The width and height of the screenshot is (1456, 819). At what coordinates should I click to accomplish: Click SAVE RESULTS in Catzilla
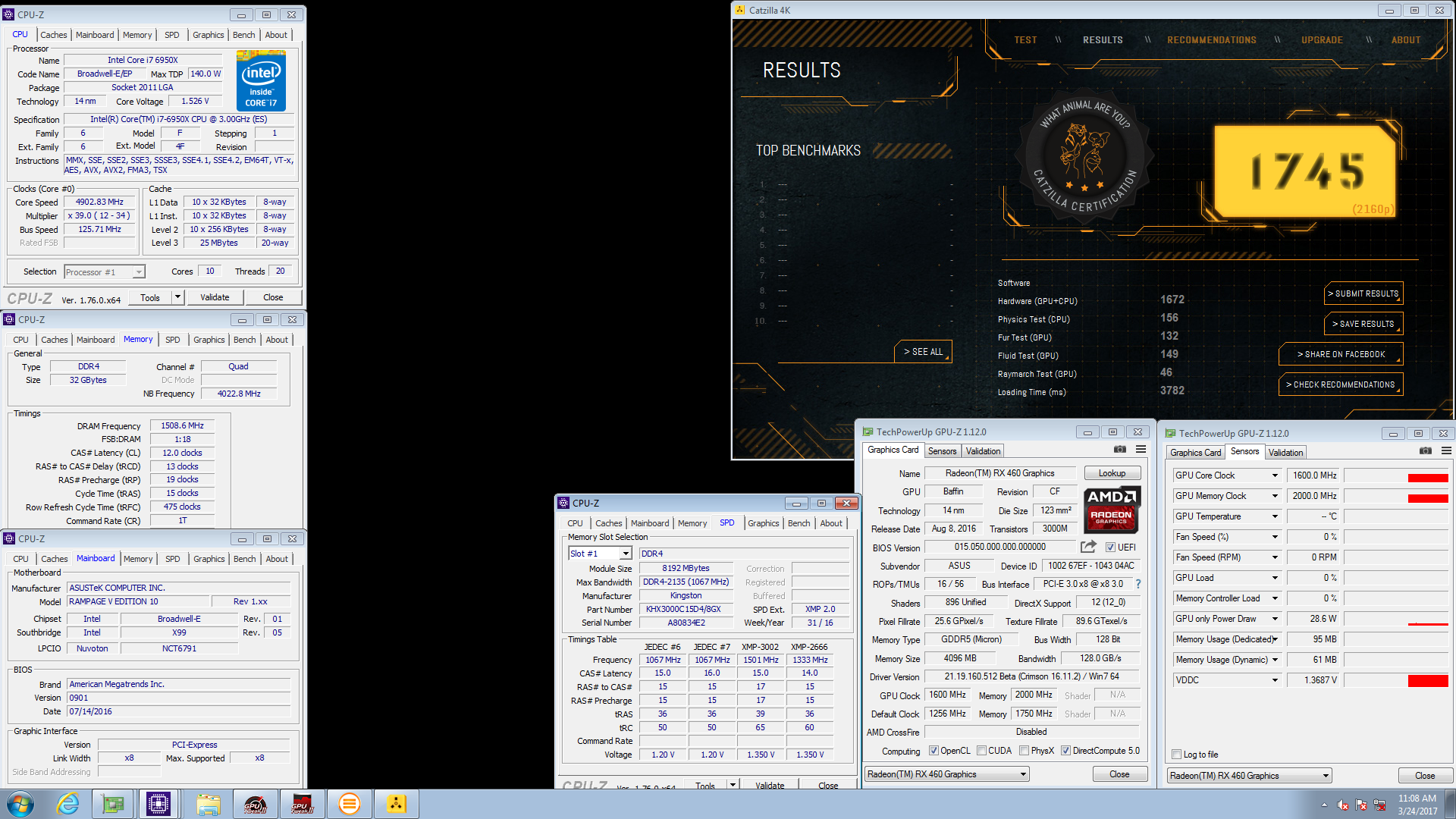click(x=1363, y=324)
